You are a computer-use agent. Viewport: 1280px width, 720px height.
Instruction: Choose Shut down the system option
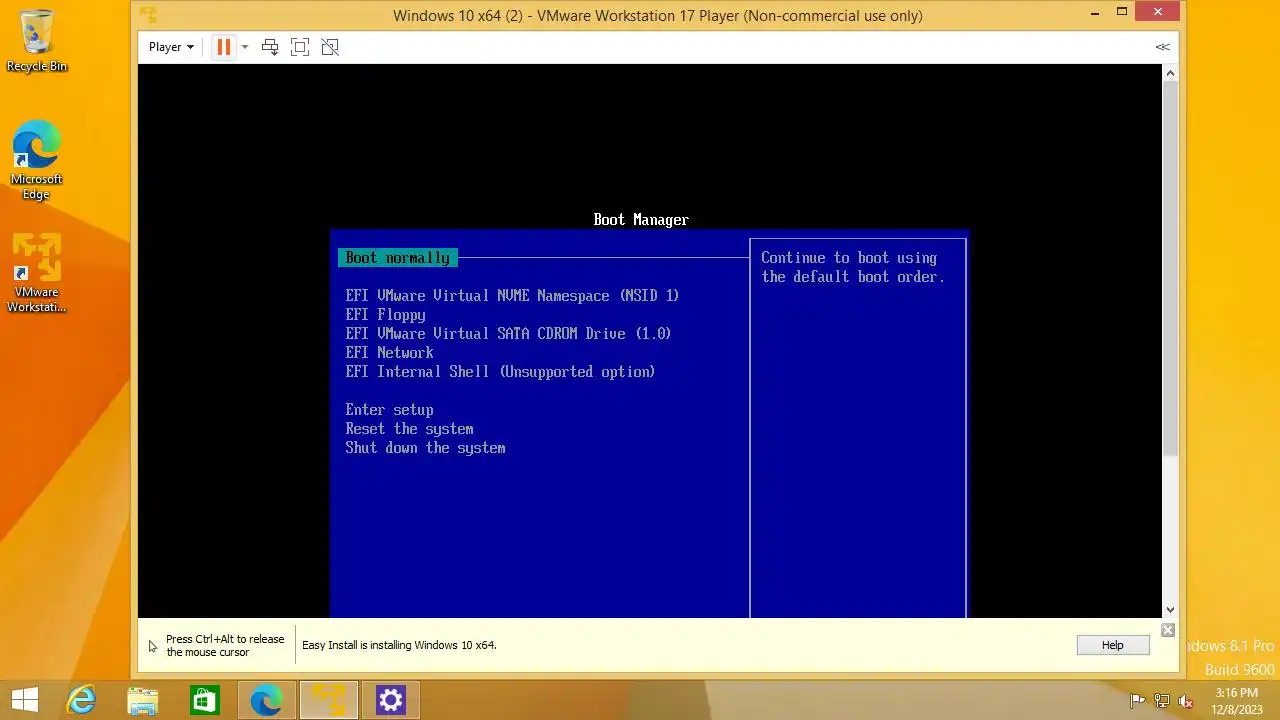(425, 448)
